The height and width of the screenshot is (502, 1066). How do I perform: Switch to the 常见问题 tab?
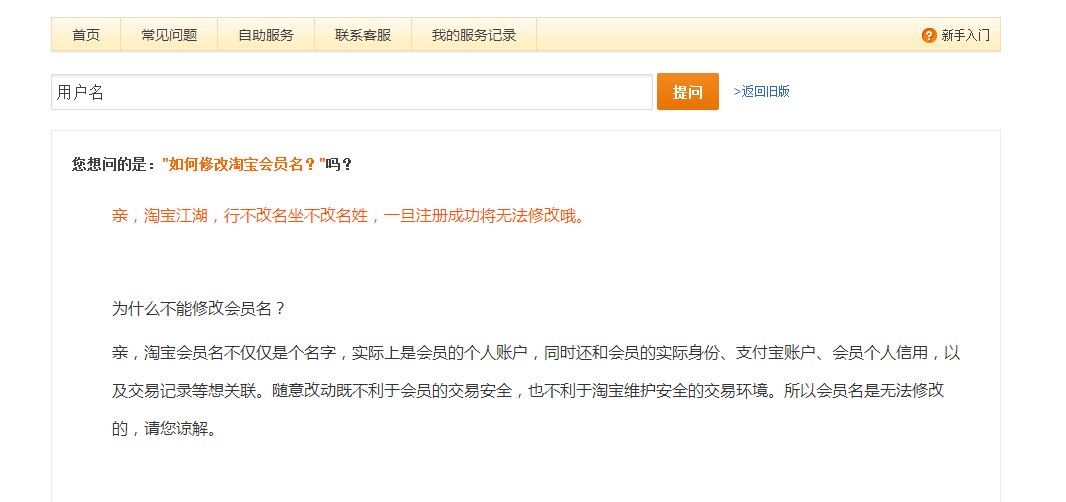[x=169, y=35]
